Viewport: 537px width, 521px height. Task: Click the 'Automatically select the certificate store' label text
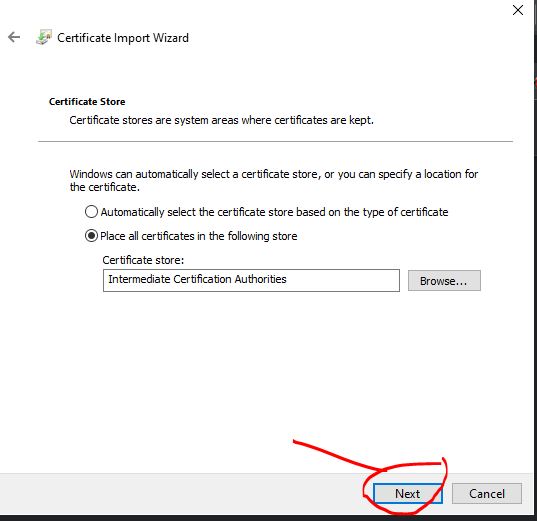(x=274, y=212)
